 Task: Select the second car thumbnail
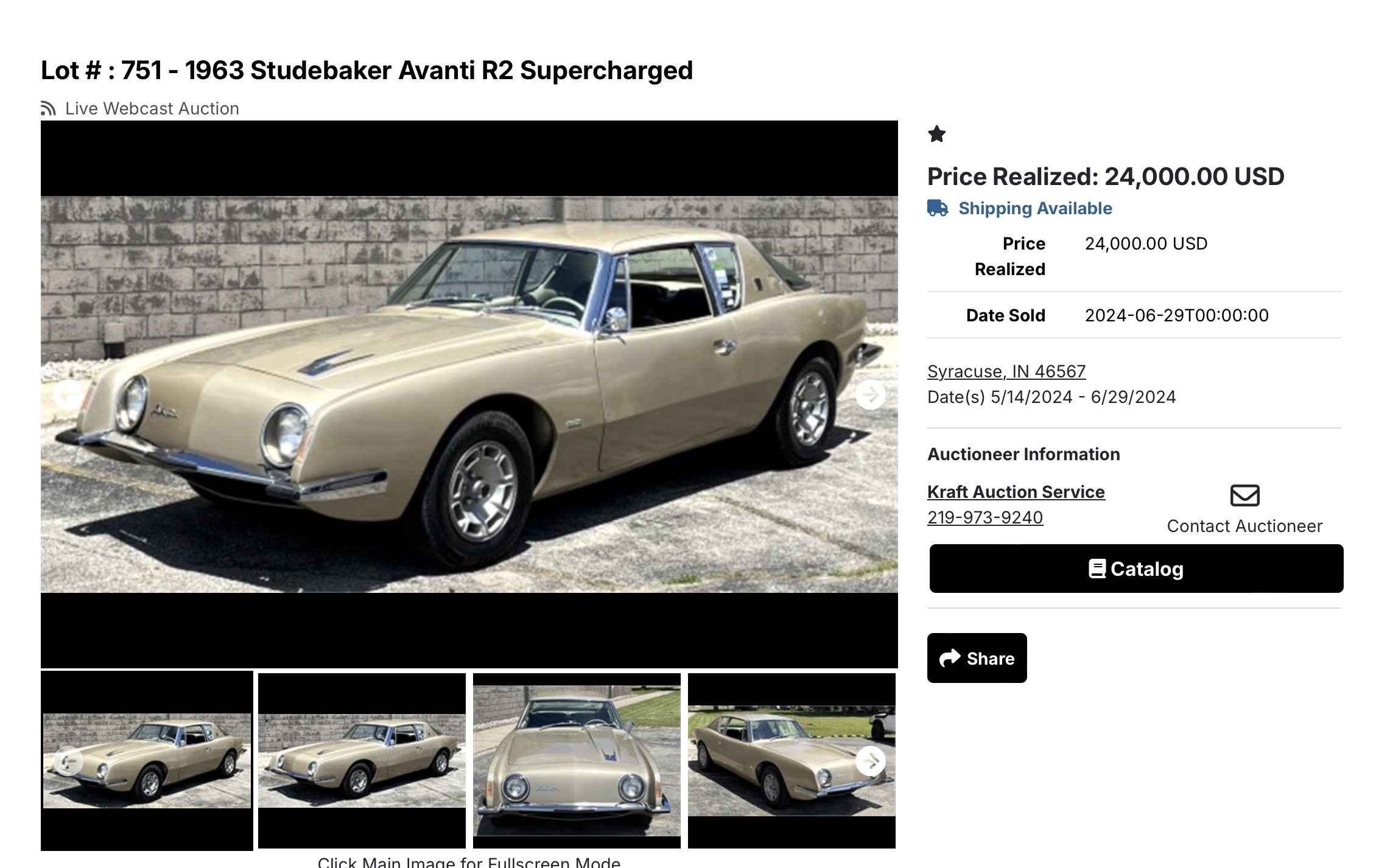pos(362,761)
